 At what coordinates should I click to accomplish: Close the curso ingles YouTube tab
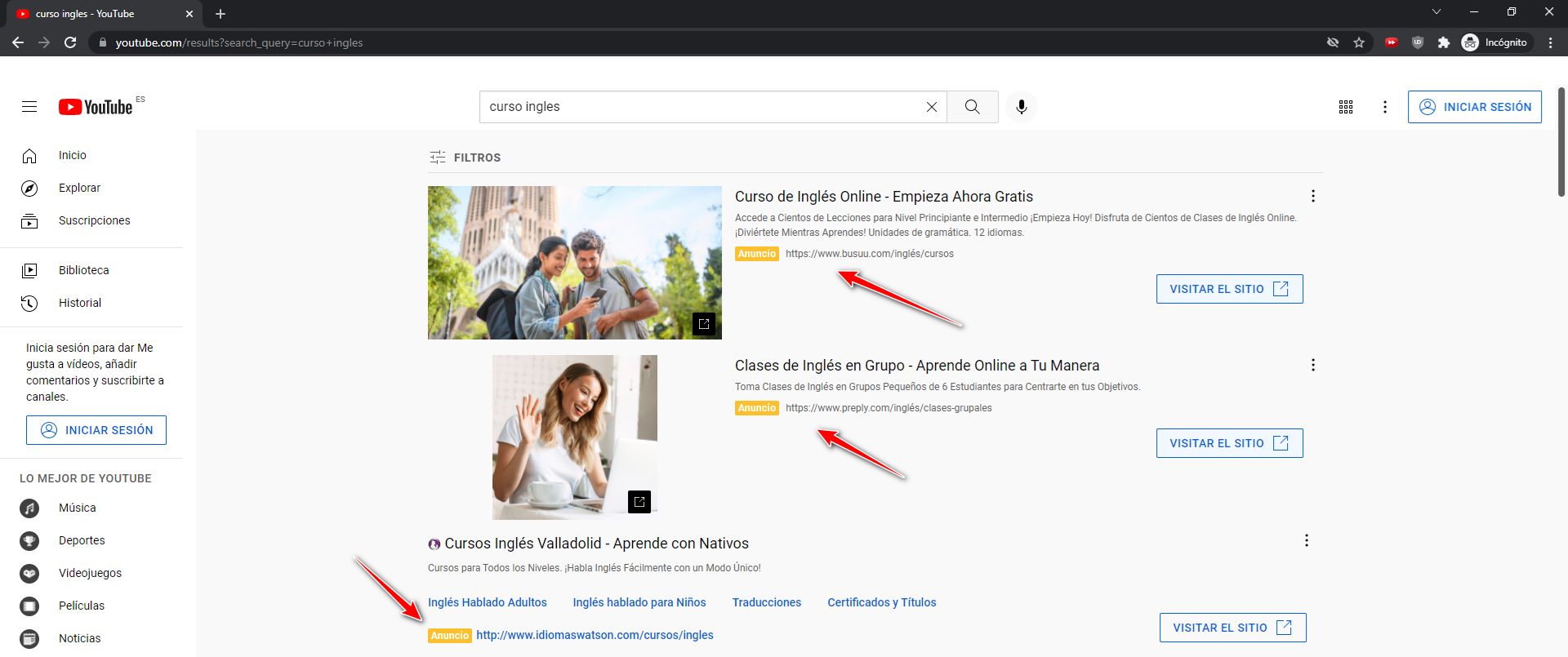click(189, 14)
